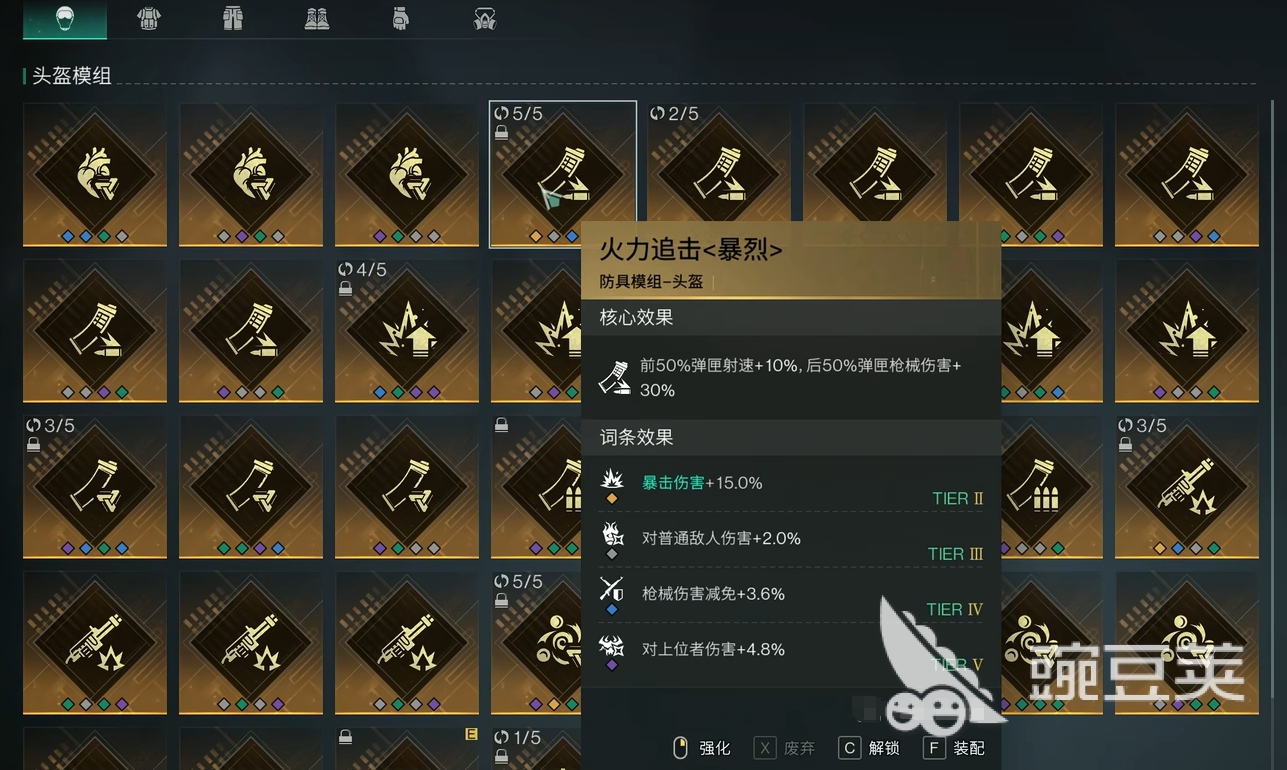The width and height of the screenshot is (1287, 770).
Task: Open the gas mask tab icon
Action: (x=485, y=18)
